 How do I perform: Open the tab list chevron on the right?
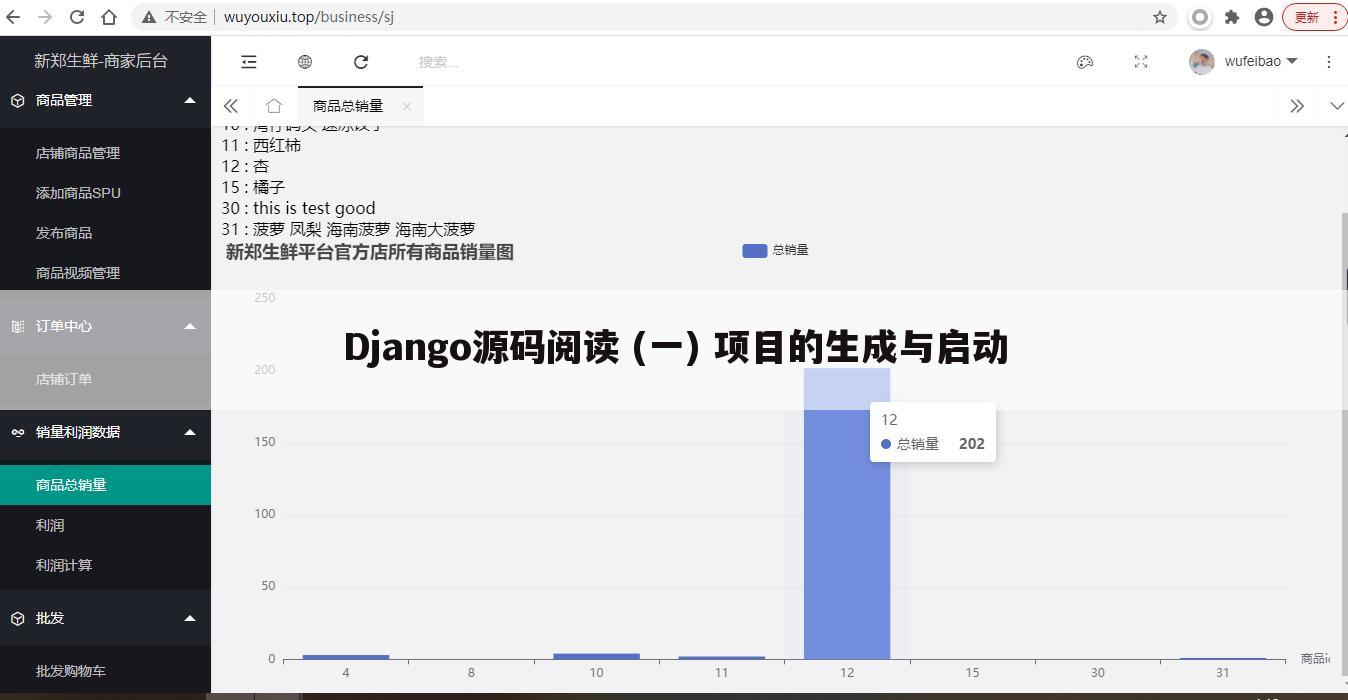tap(1336, 105)
